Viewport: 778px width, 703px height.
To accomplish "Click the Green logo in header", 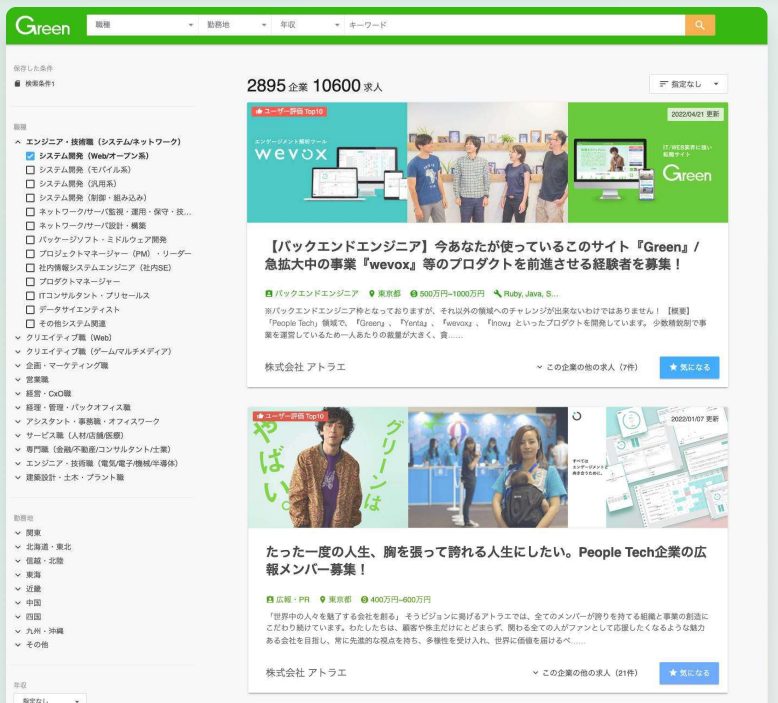I will click(43, 25).
